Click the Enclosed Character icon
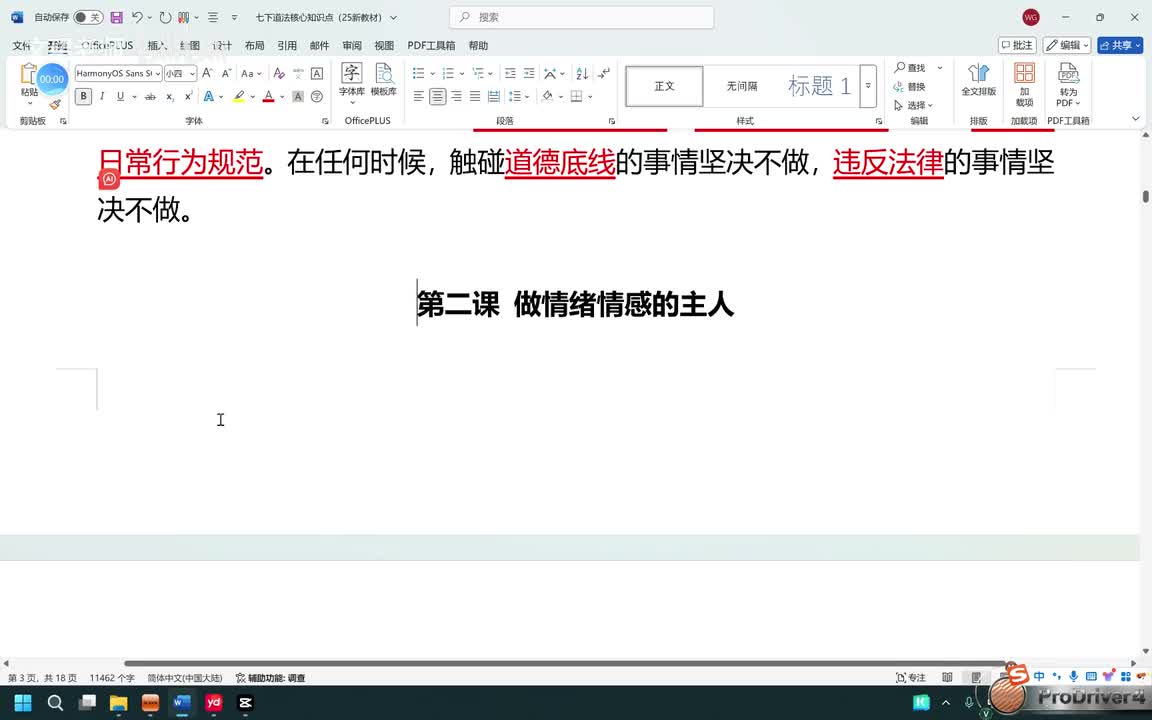The width and height of the screenshot is (1152, 720). [317, 96]
